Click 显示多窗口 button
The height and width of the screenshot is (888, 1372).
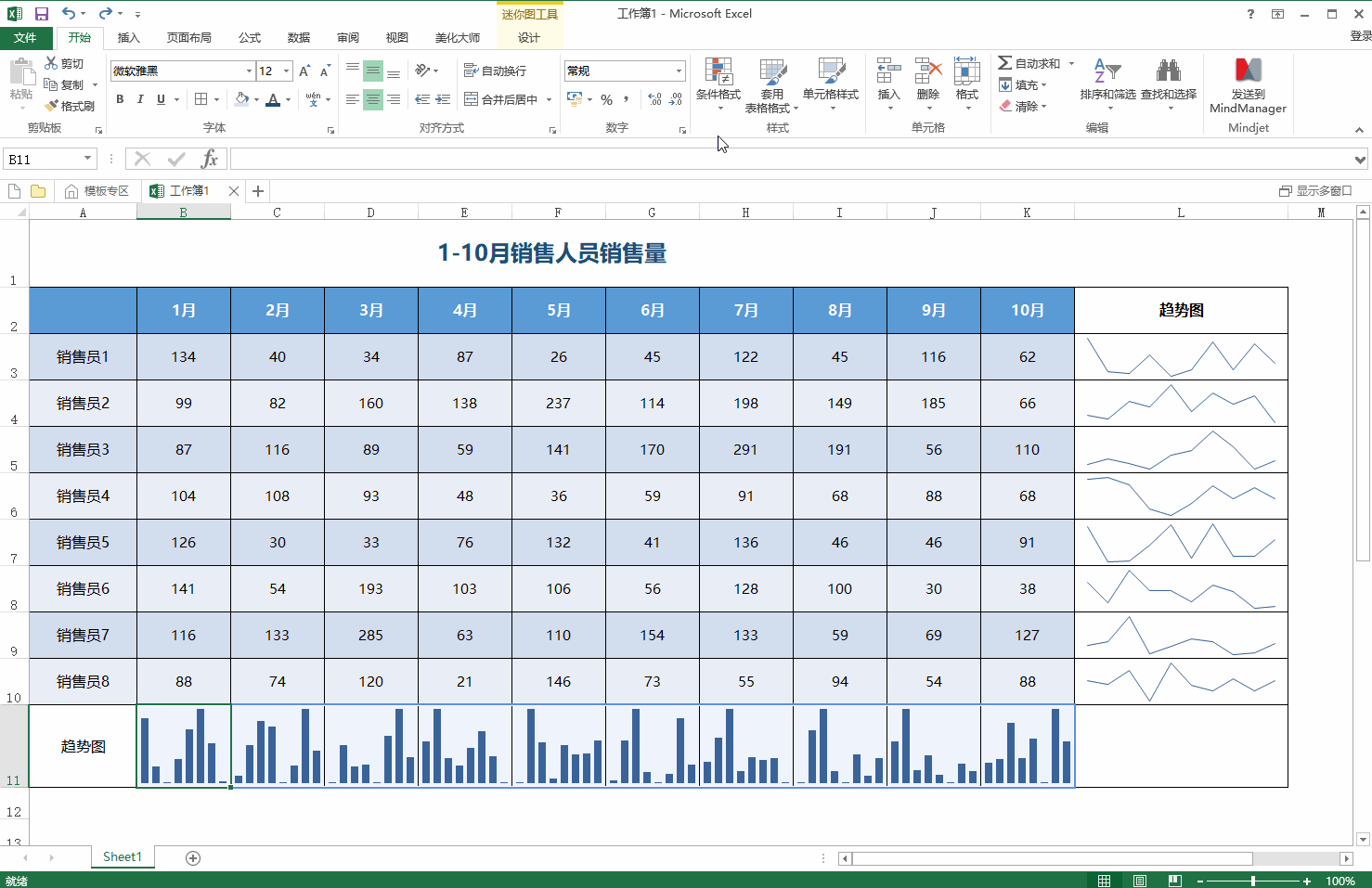click(x=1315, y=191)
